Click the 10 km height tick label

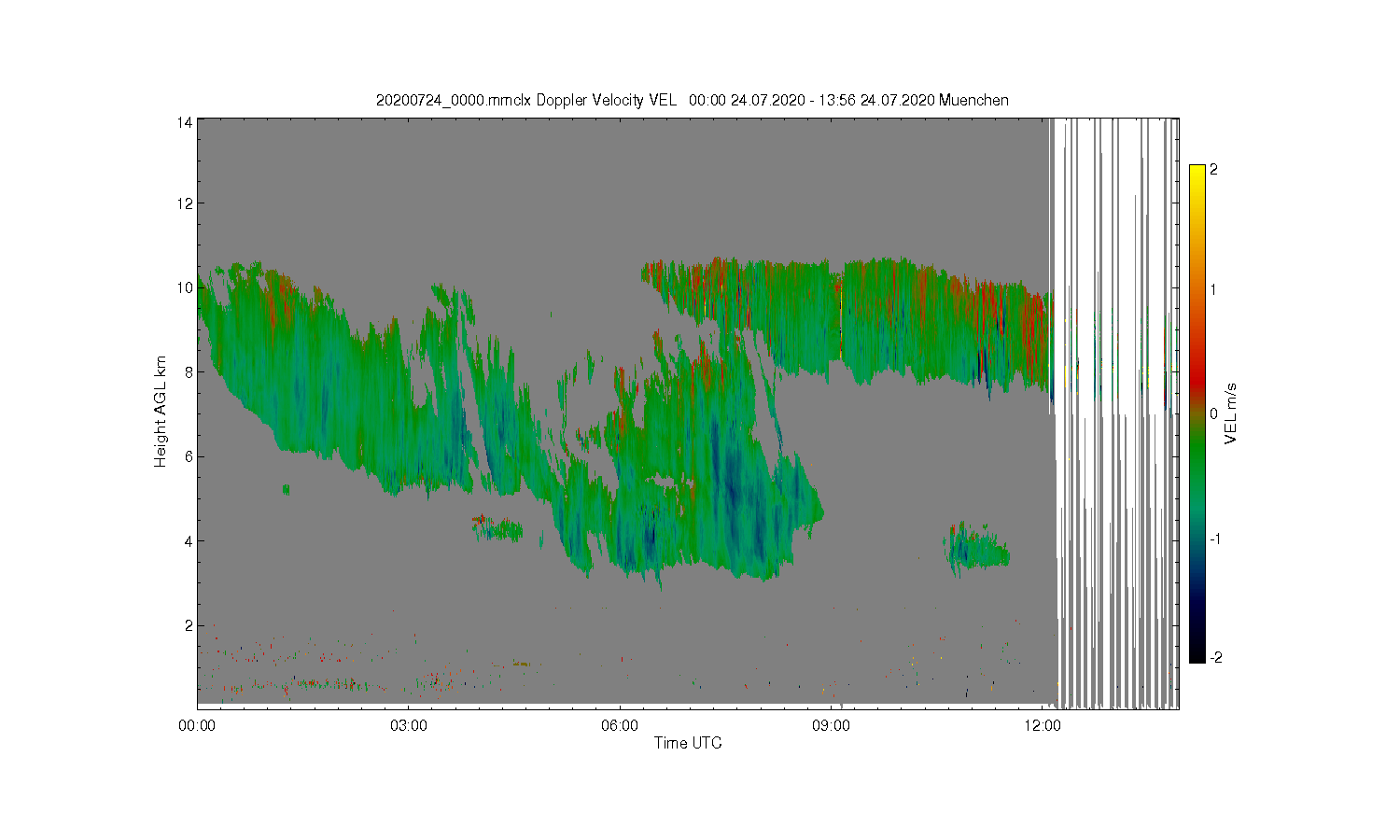click(186, 287)
